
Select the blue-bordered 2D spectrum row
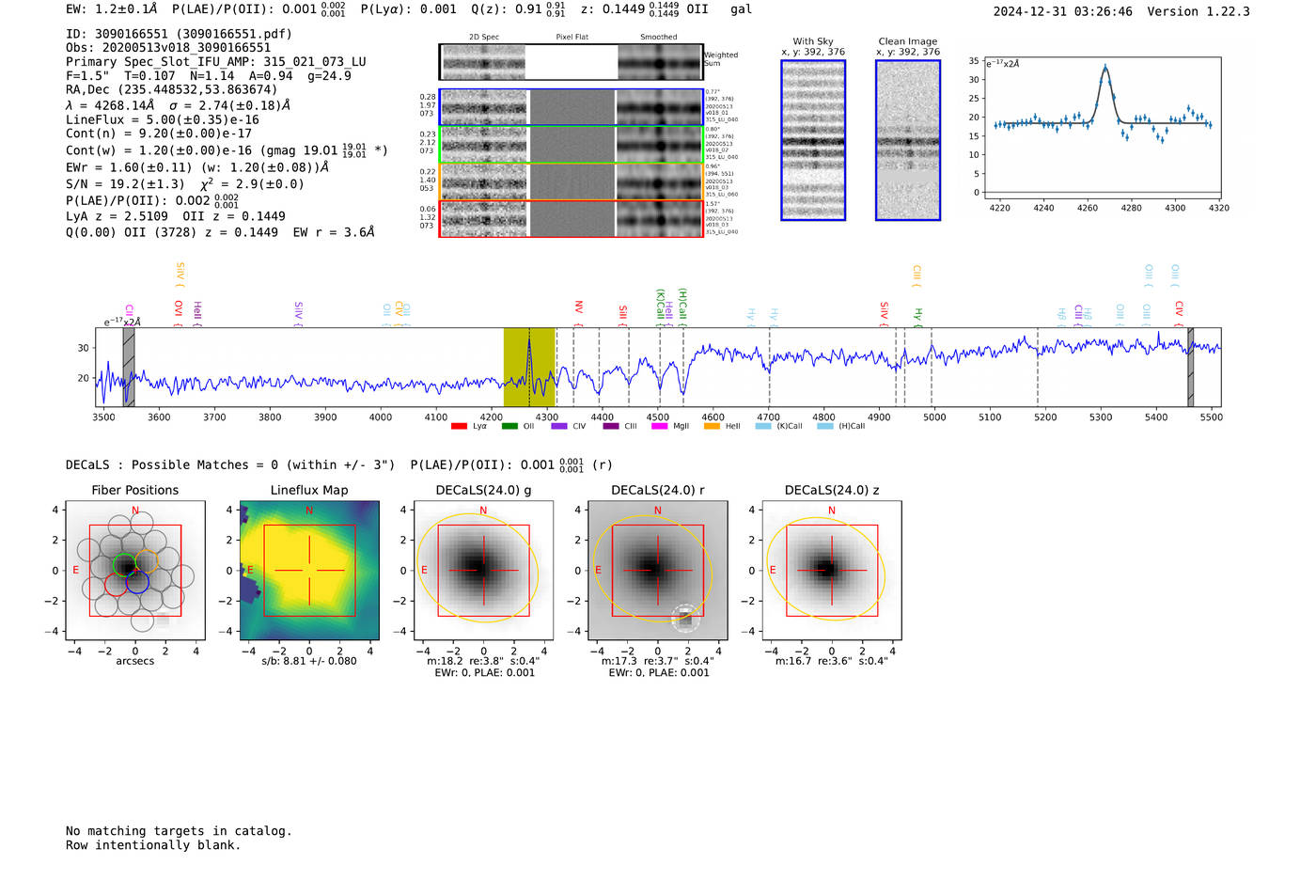(571, 107)
